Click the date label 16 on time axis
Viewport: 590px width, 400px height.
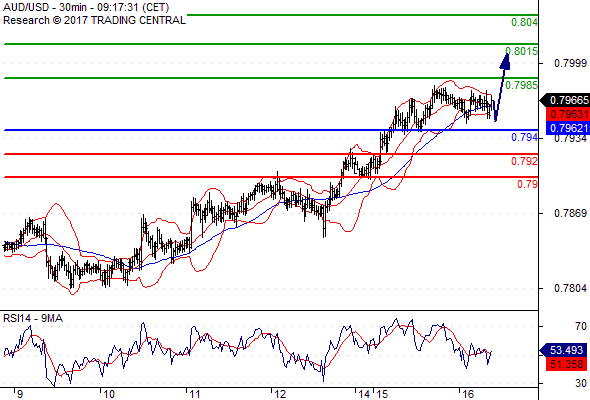click(468, 394)
